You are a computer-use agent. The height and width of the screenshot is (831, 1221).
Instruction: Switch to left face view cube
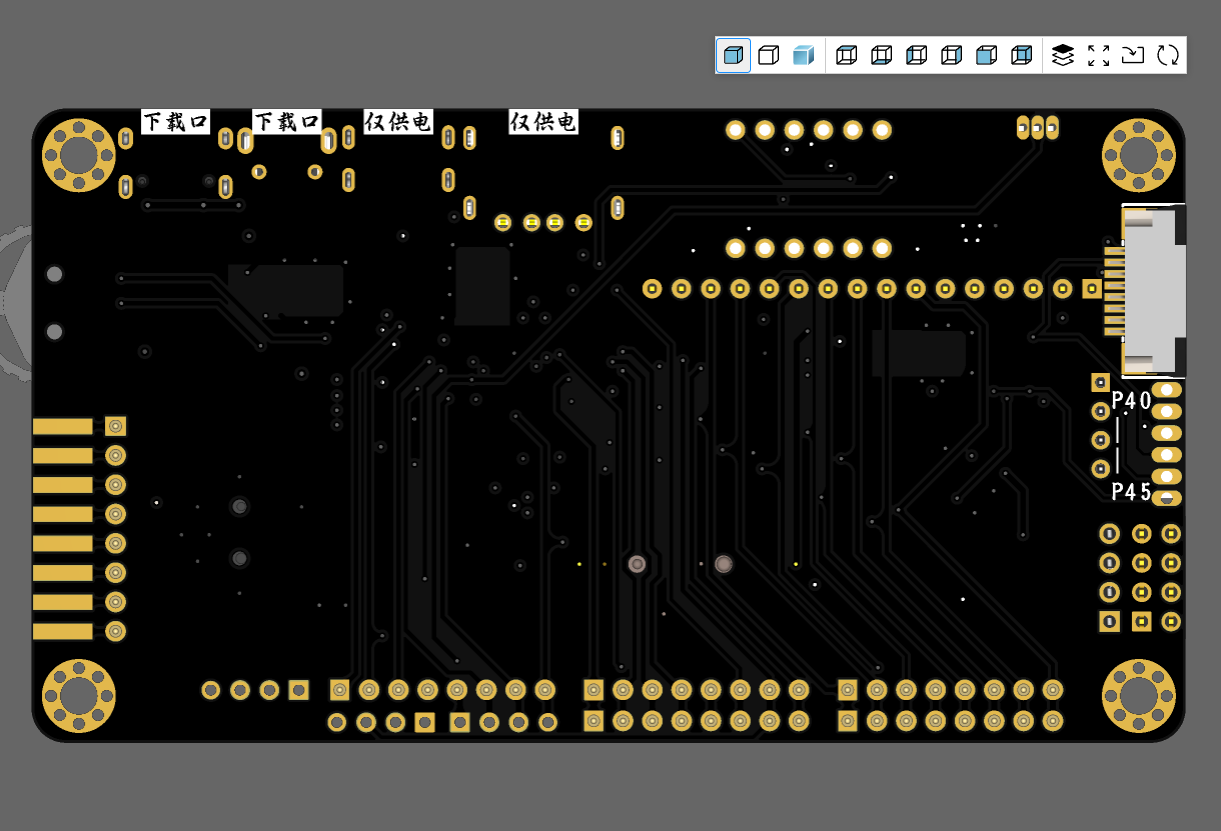coord(916,55)
